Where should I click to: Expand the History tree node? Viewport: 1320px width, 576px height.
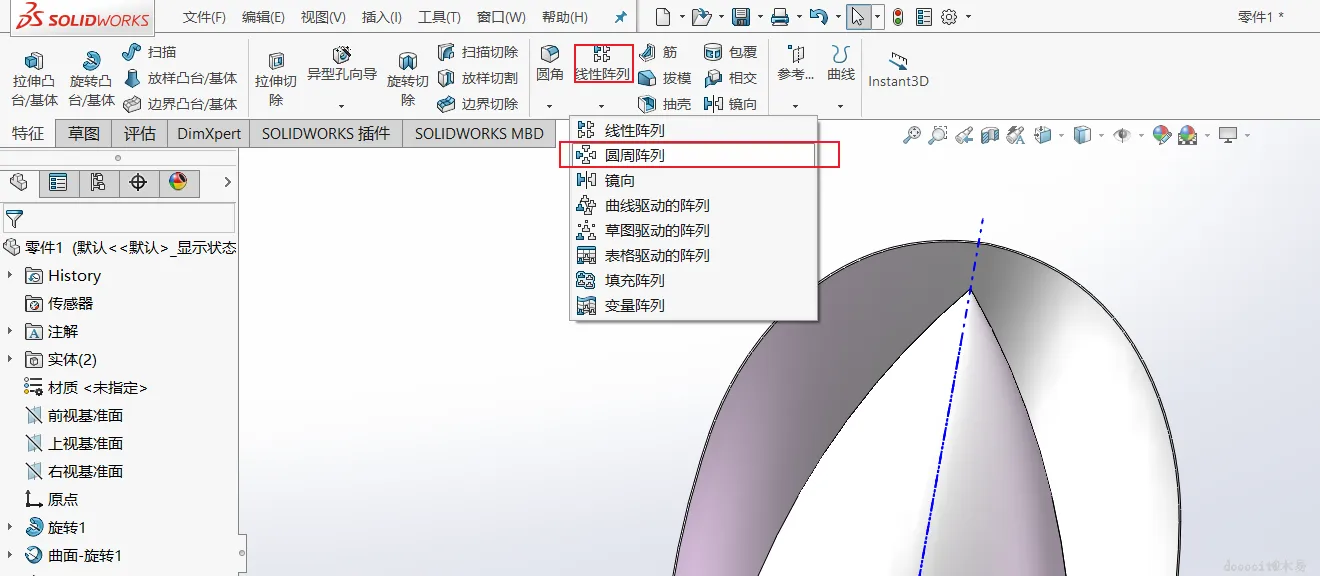pos(10,275)
